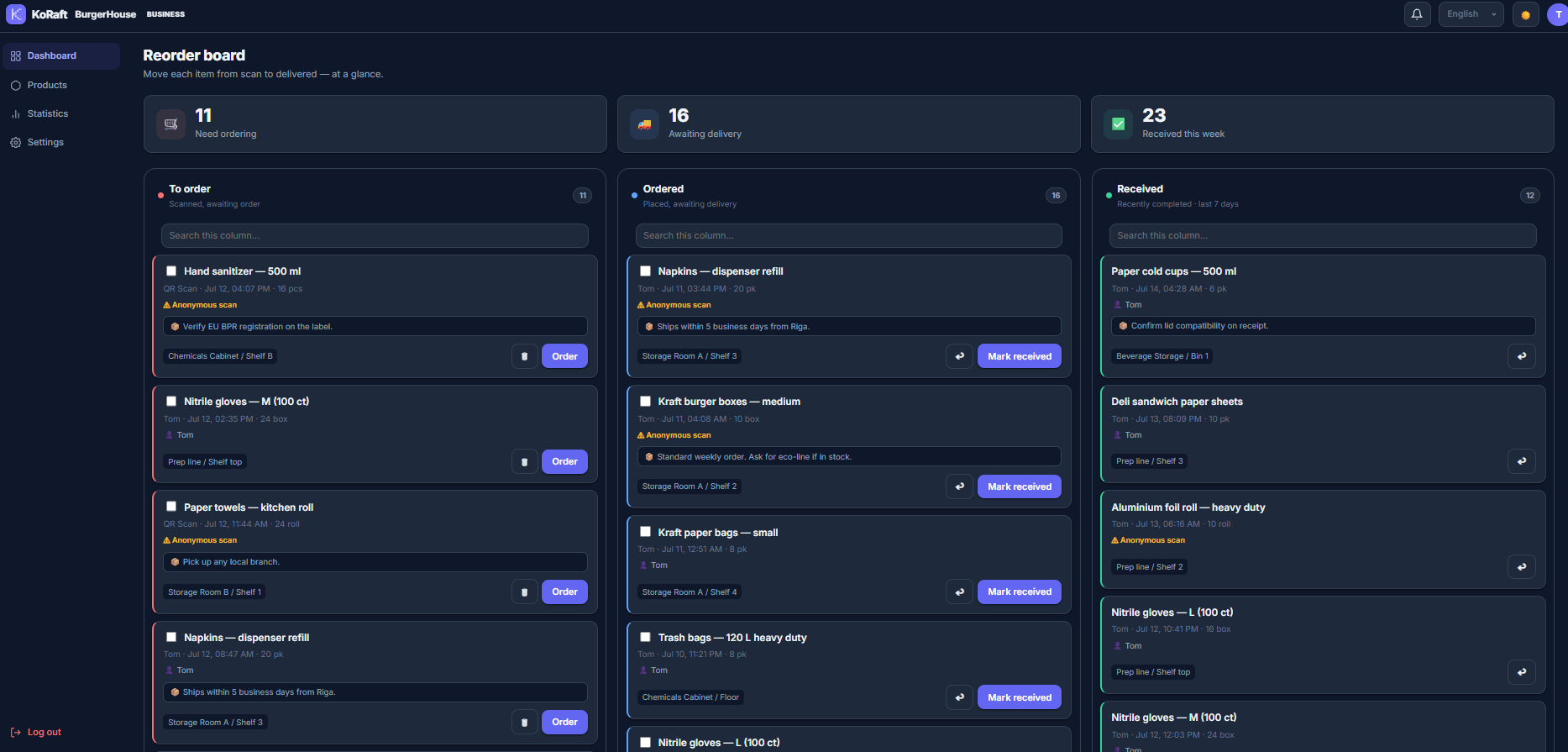1568x752 pixels.
Task: Delete To-order Napkins dispenser refill via trash icon
Action: (x=525, y=722)
